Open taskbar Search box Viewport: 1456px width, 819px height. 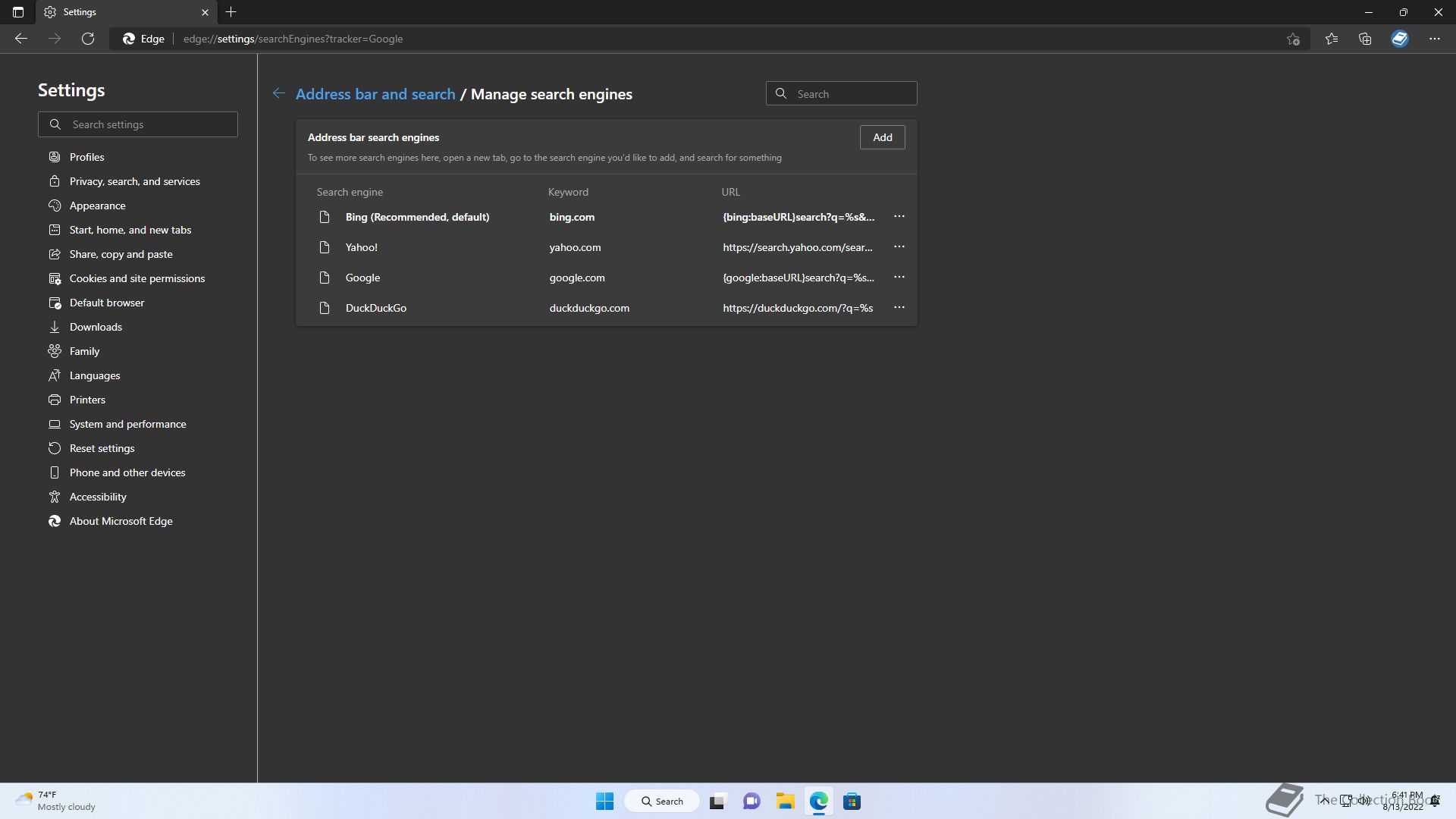(662, 801)
